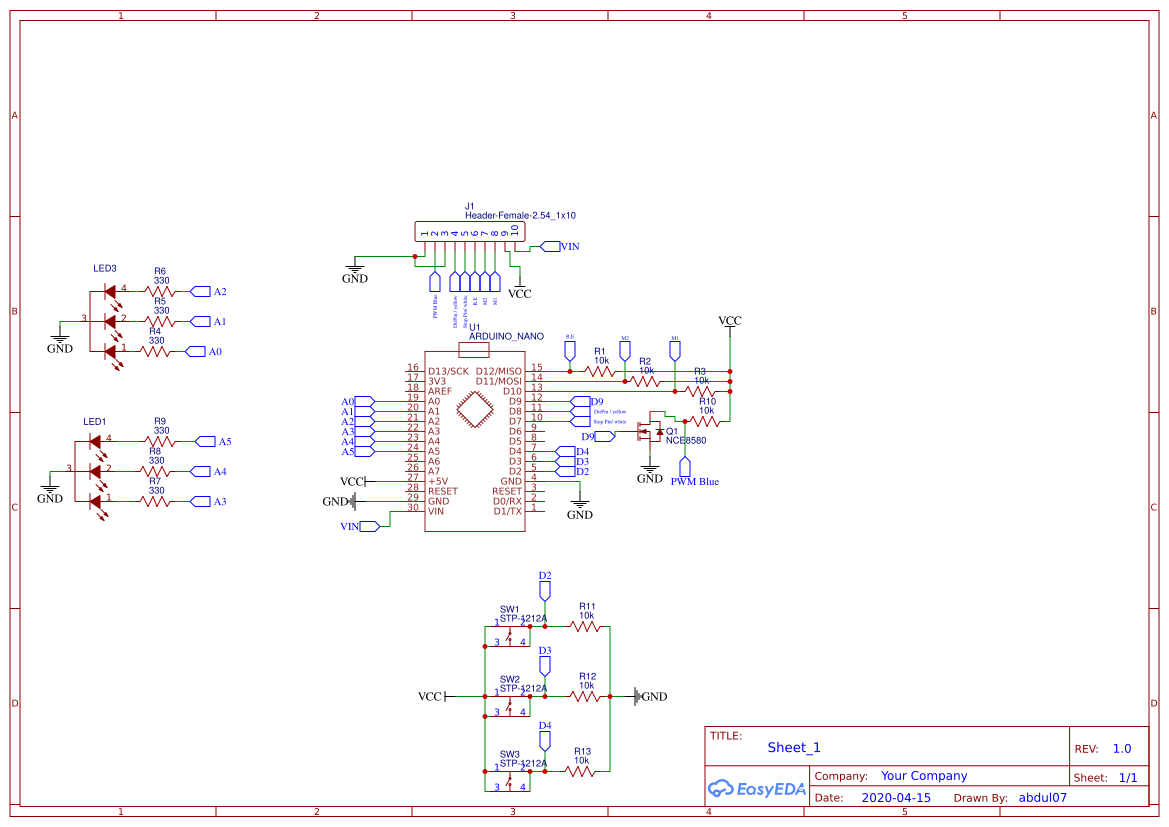Select the VIN net flag beside J1
This screenshot has height=827, width=1169.
pos(550,246)
